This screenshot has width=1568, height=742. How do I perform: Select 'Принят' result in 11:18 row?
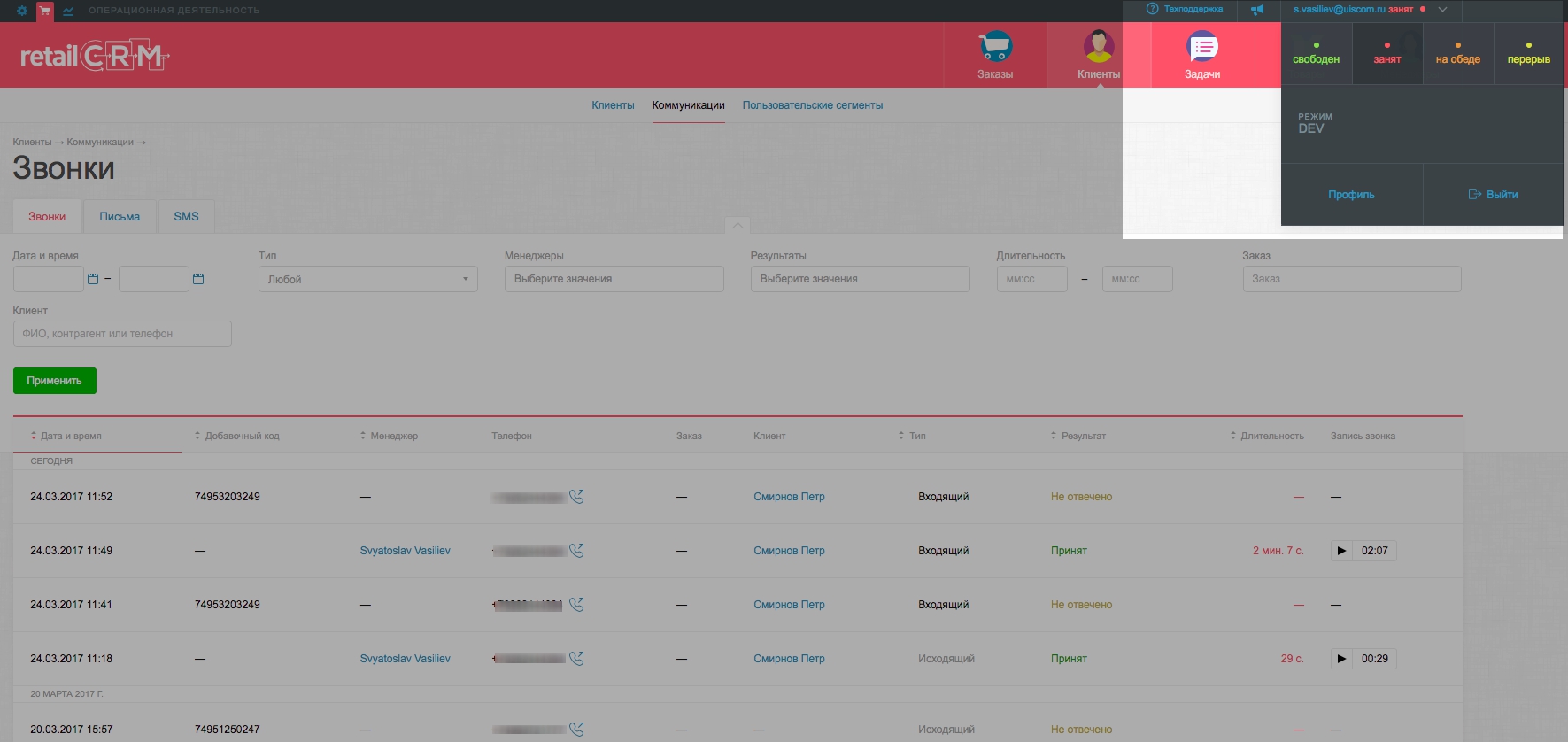(1069, 659)
